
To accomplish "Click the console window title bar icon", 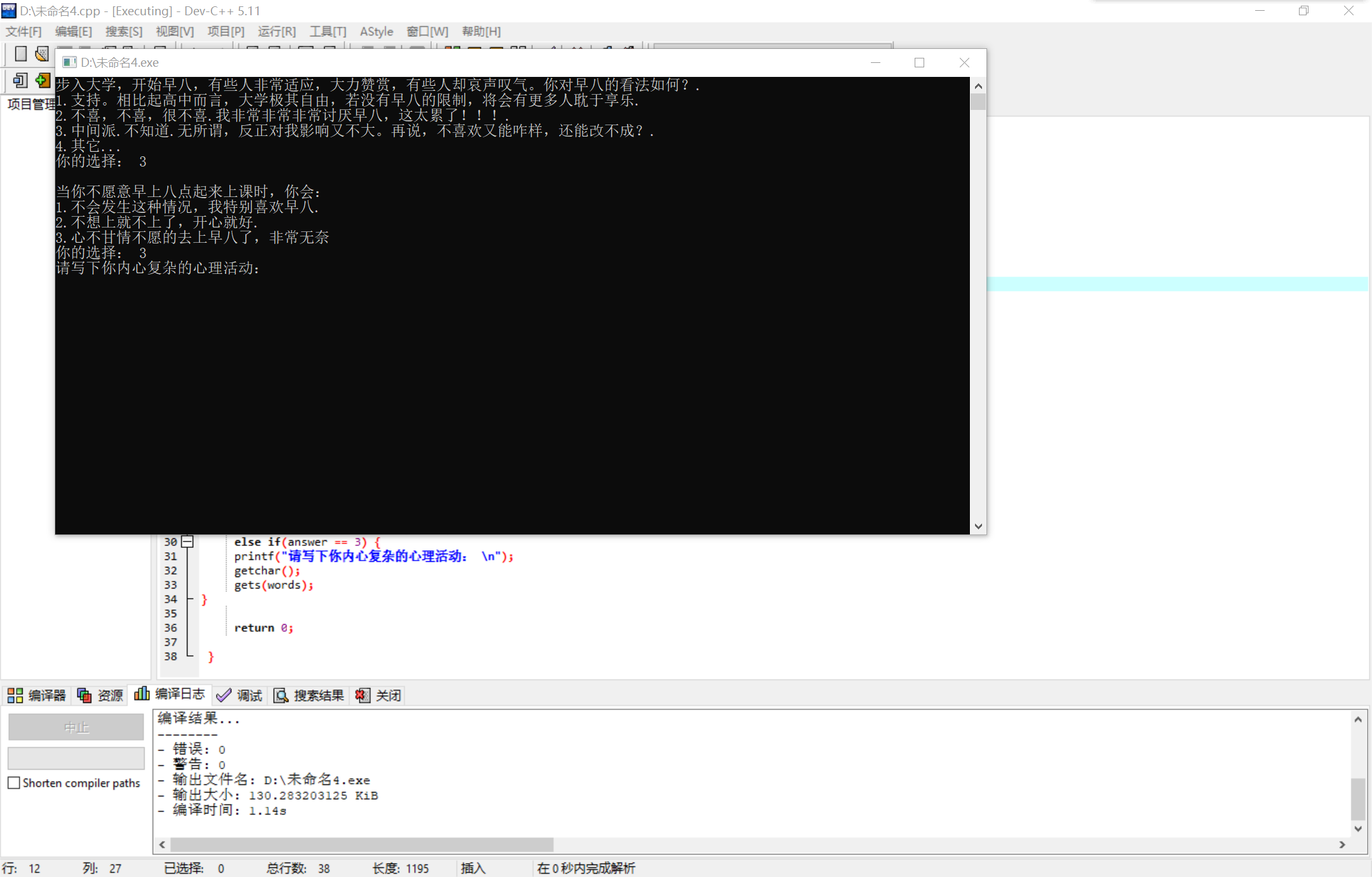I will (69, 62).
